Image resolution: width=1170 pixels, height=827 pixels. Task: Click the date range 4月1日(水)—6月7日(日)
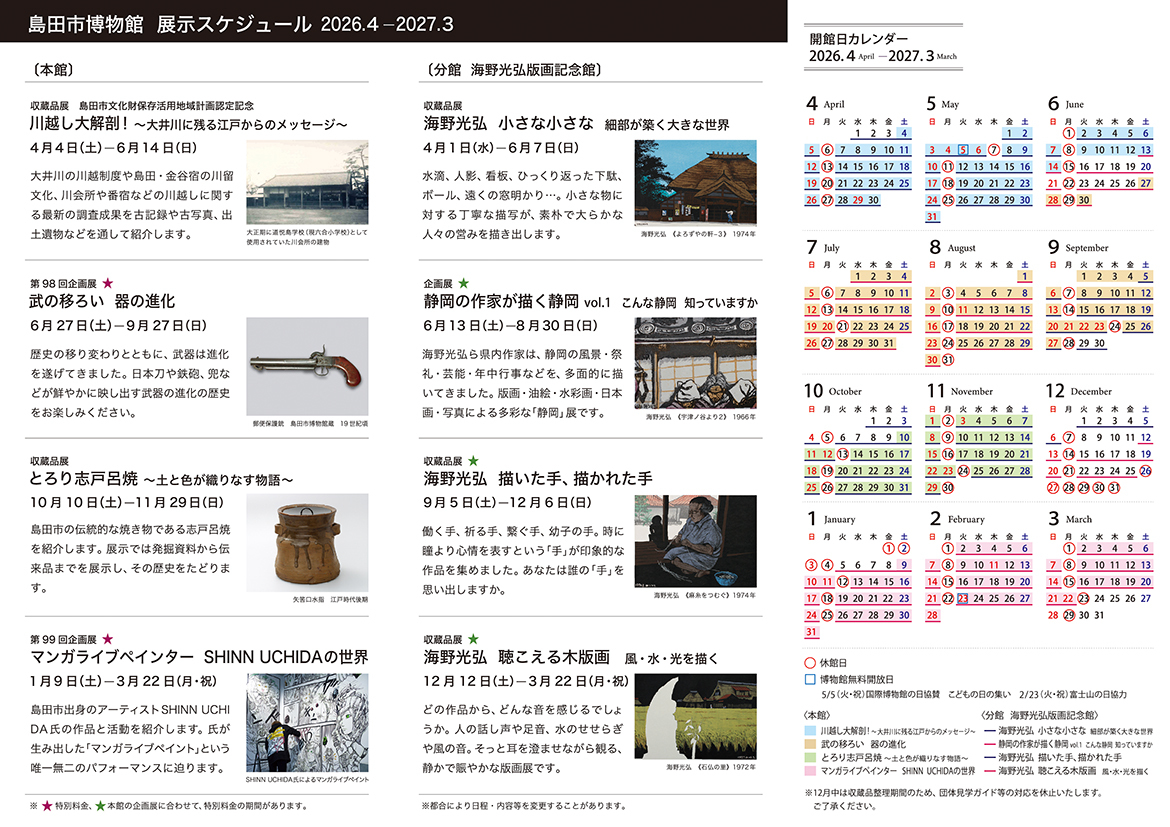coord(501,148)
